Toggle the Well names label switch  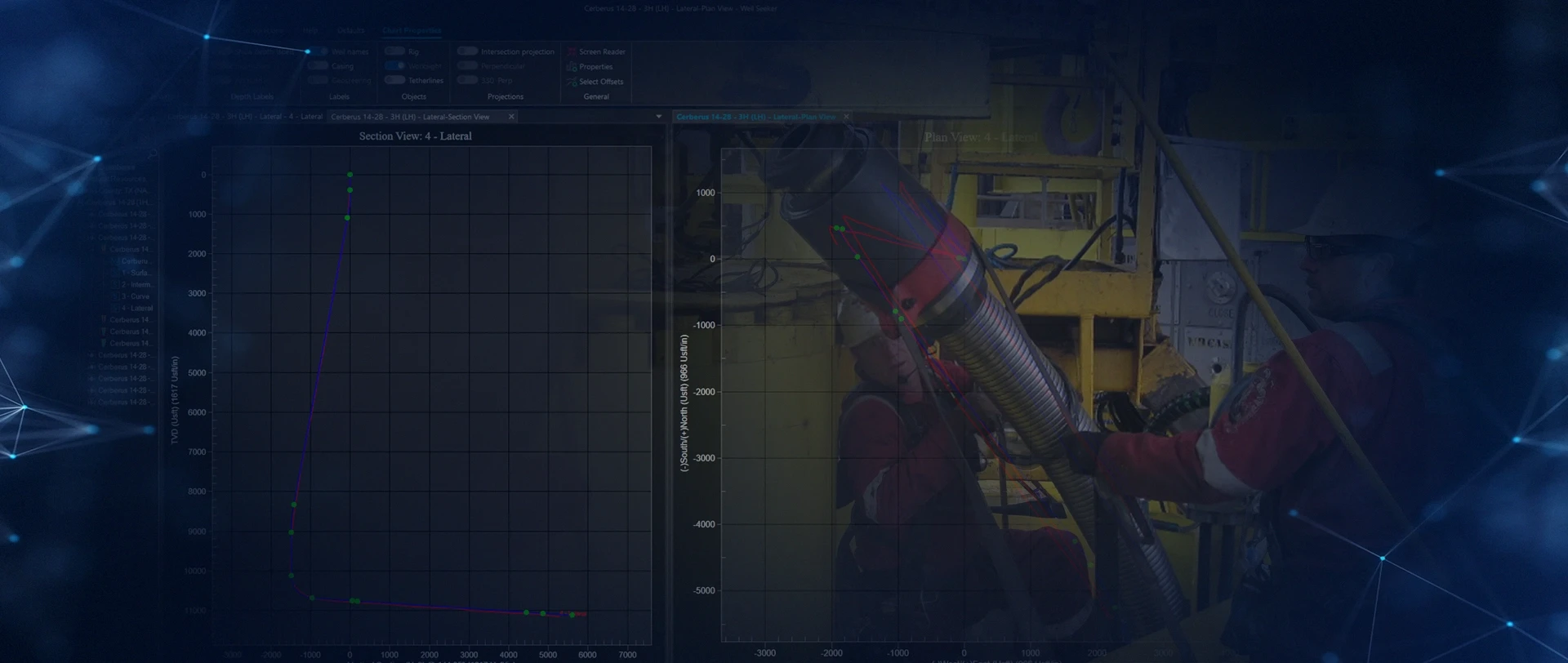click(318, 51)
